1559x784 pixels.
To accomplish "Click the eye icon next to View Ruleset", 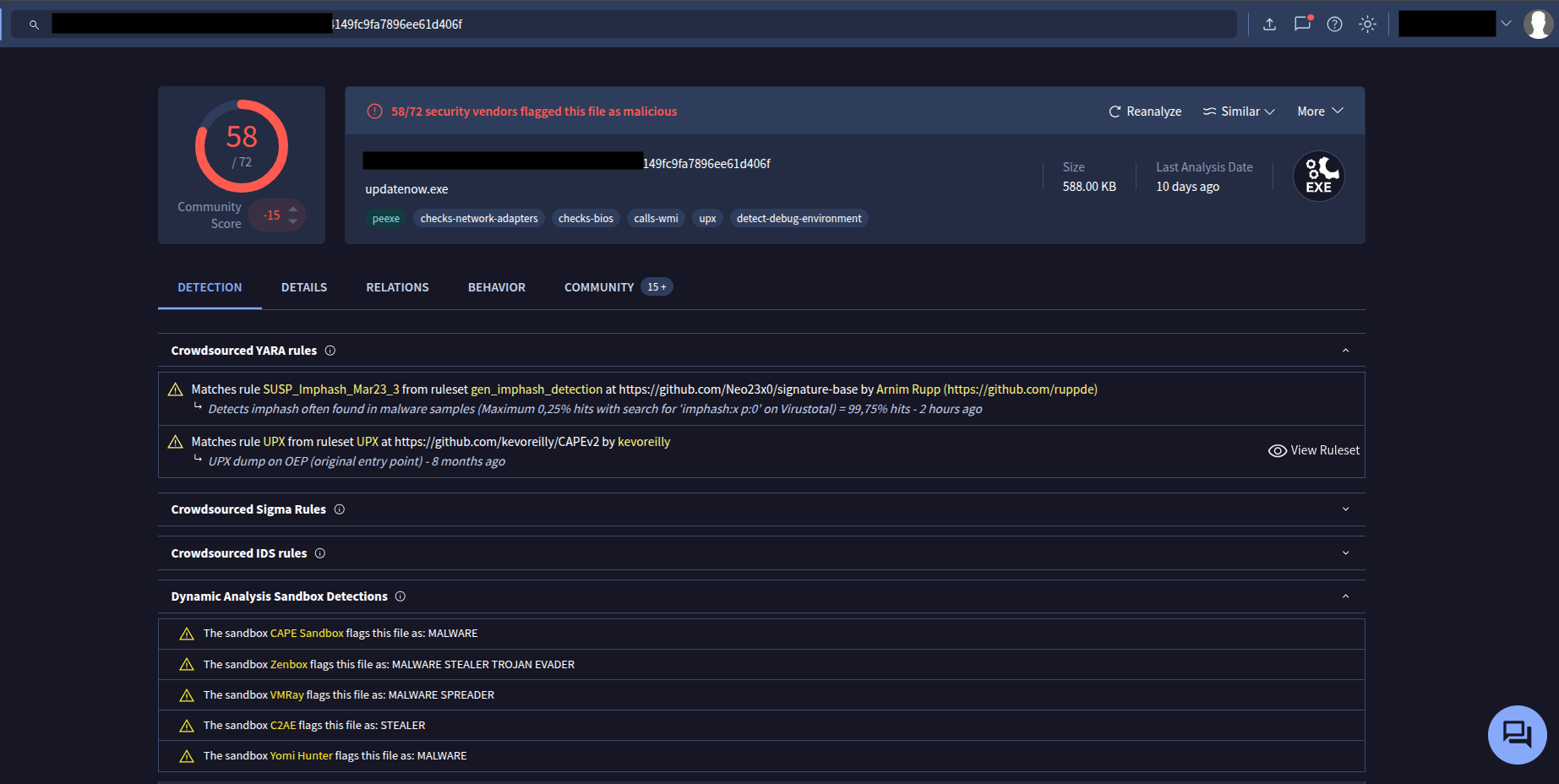I will coord(1277,450).
